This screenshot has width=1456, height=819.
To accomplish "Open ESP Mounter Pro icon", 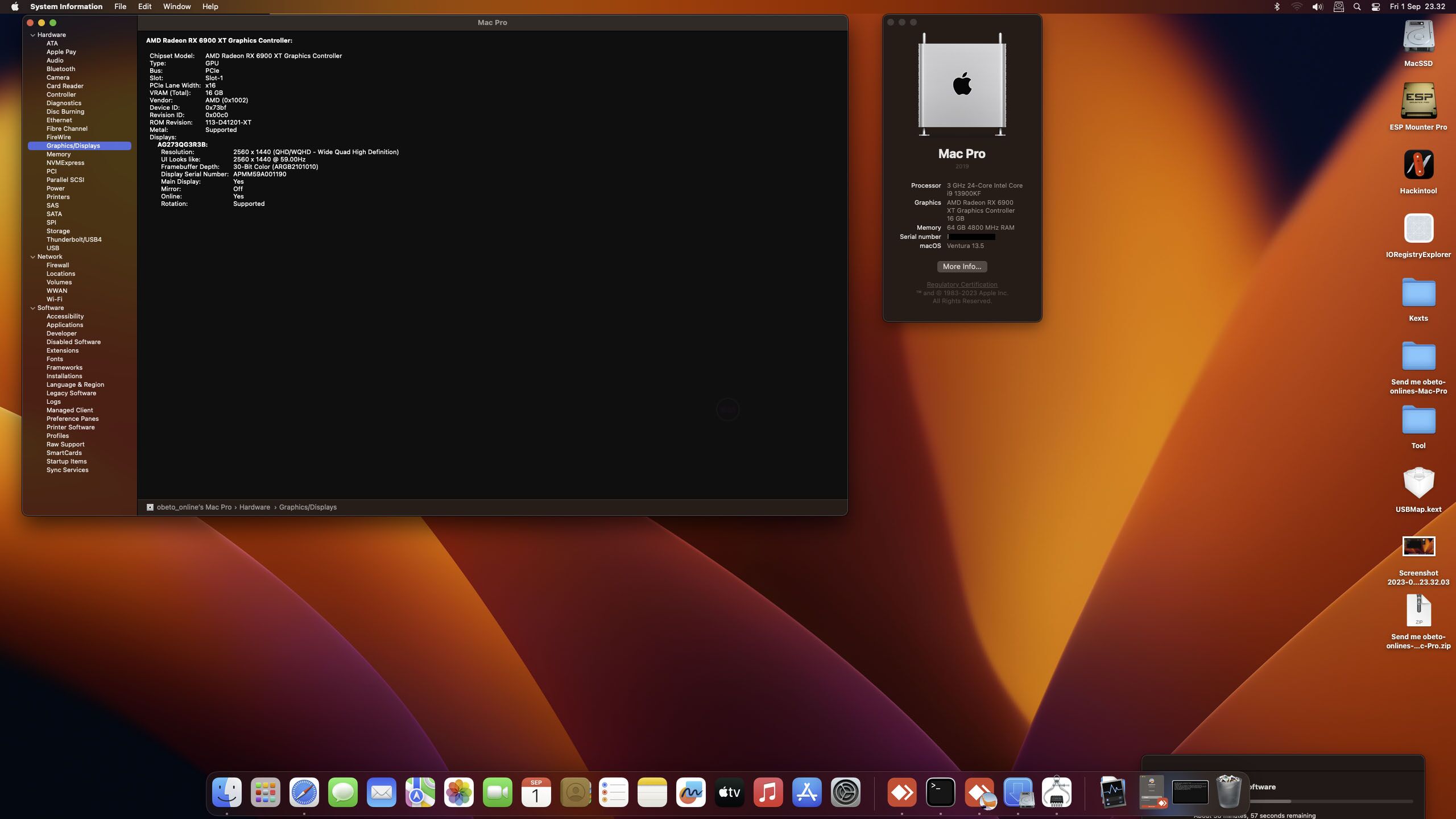I will coord(1418,102).
